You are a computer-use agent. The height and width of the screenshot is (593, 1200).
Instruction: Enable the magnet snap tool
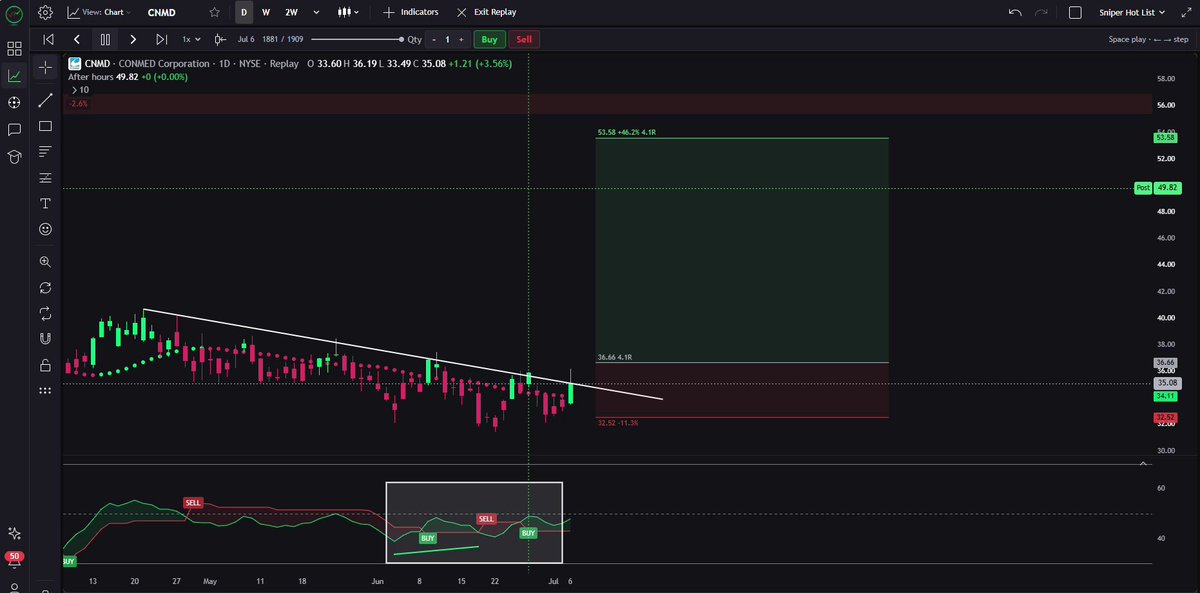[45, 338]
